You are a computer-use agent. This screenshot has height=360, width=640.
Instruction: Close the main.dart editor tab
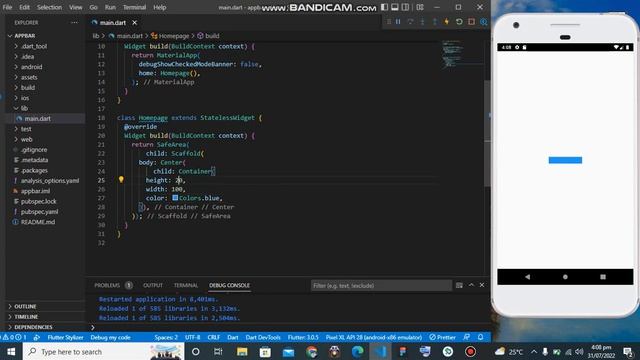tap(134, 22)
